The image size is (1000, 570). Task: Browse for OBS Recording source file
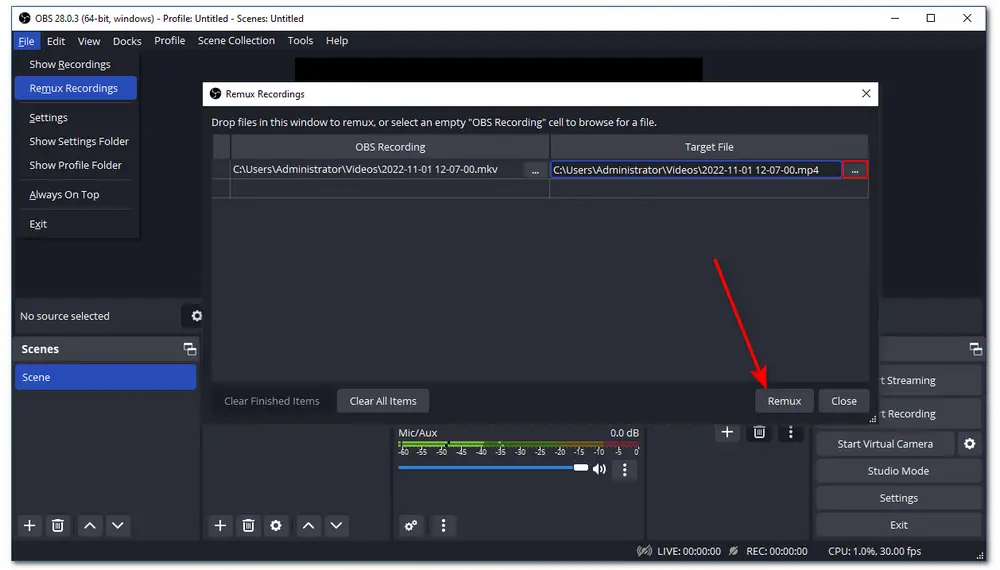click(x=535, y=170)
